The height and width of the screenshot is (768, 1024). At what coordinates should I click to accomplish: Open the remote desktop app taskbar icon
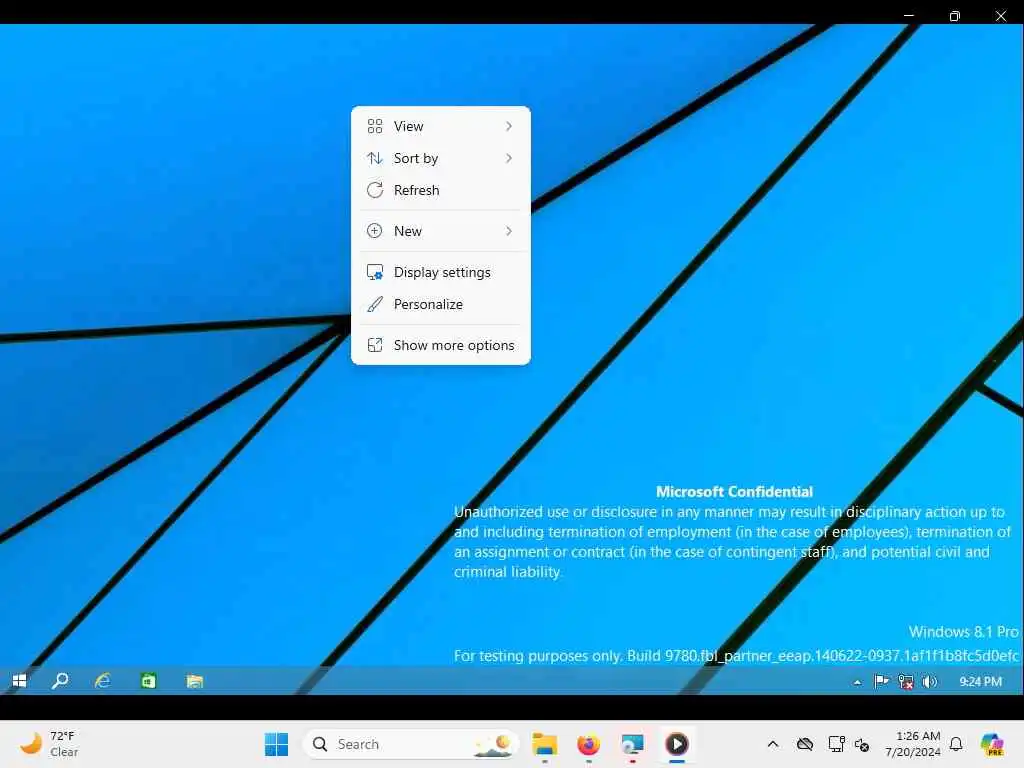click(x=632, y=744)
